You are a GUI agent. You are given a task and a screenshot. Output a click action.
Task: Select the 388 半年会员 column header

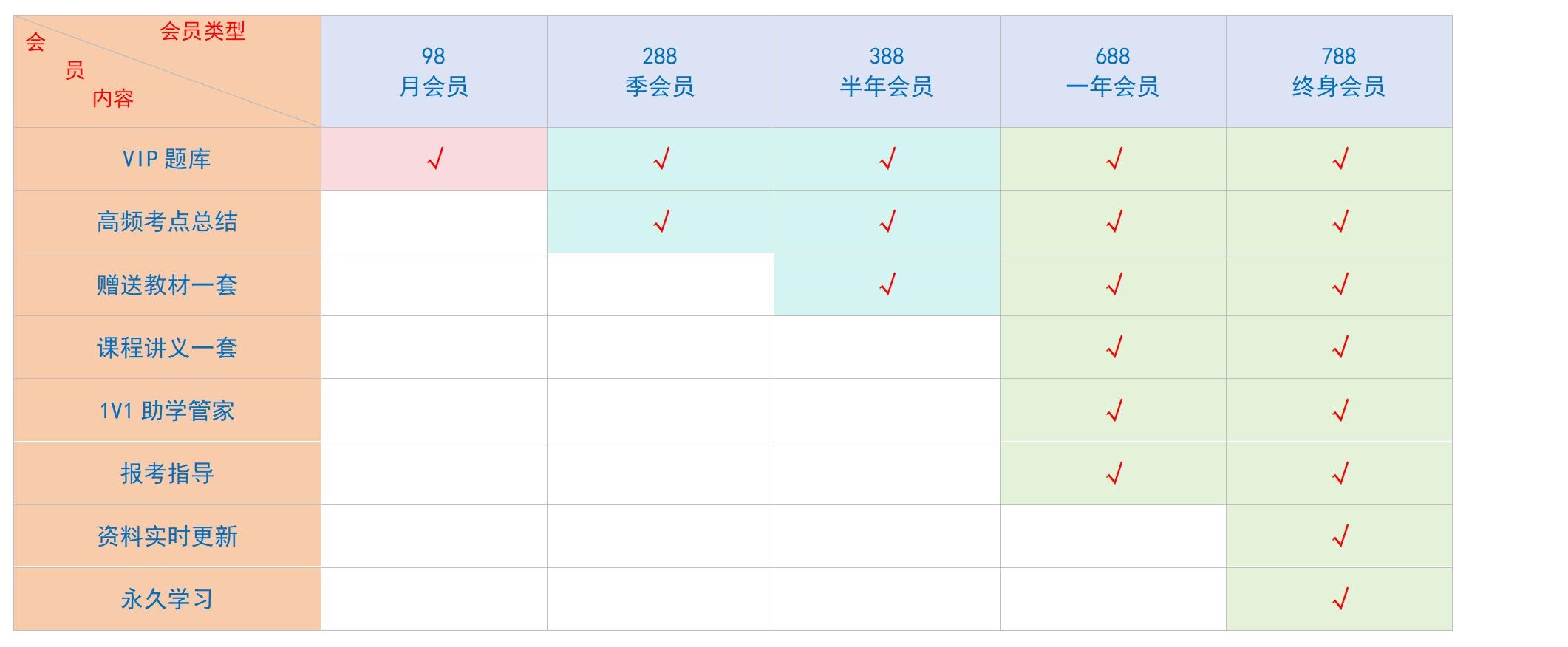tap(887, 71)
